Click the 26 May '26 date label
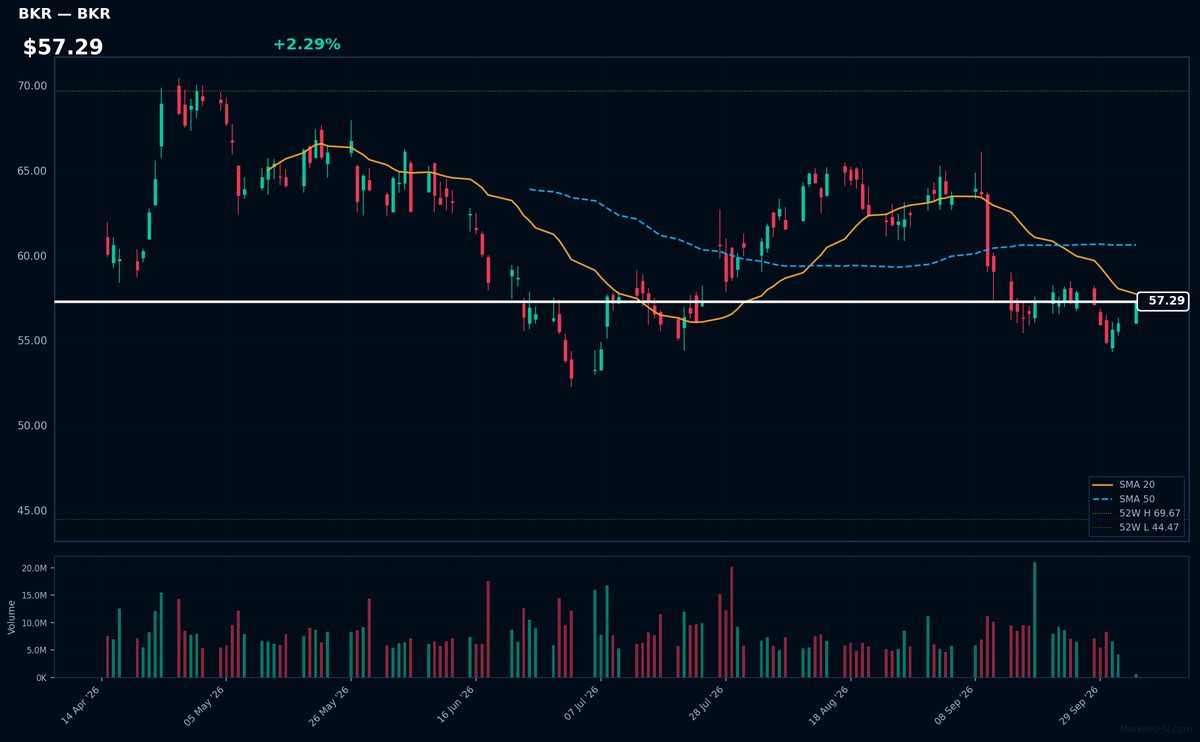This screenshot has height=742, width=1200. point(330,705)
